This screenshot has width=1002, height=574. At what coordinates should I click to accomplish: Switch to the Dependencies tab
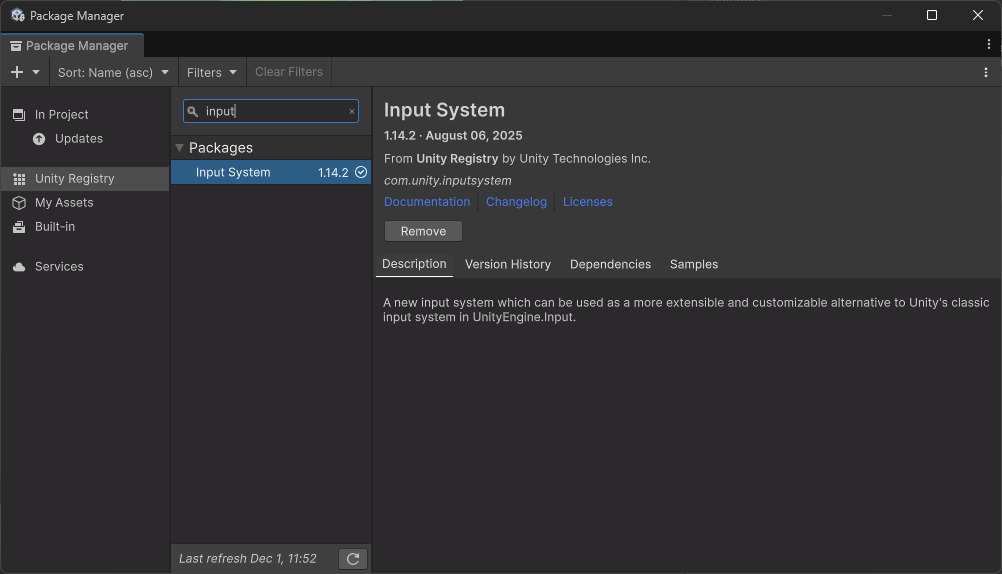610,265
